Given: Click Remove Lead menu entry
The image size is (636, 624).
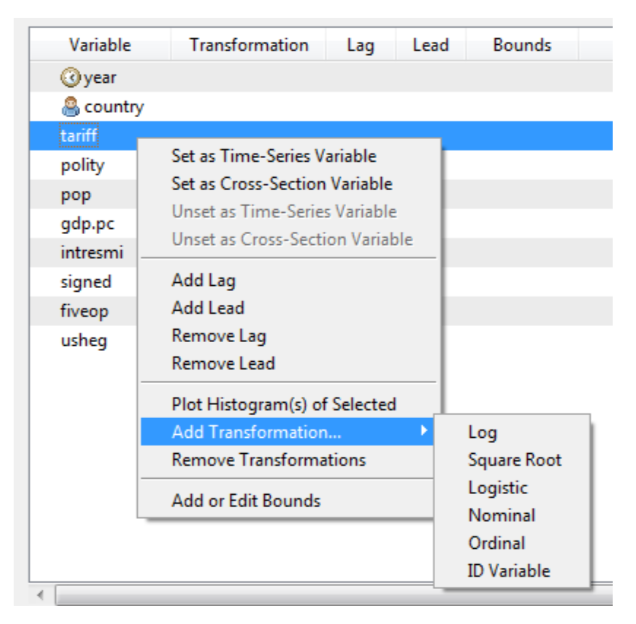Looking at the screenshot, I should pyautogui.click(x=222, y=363).
